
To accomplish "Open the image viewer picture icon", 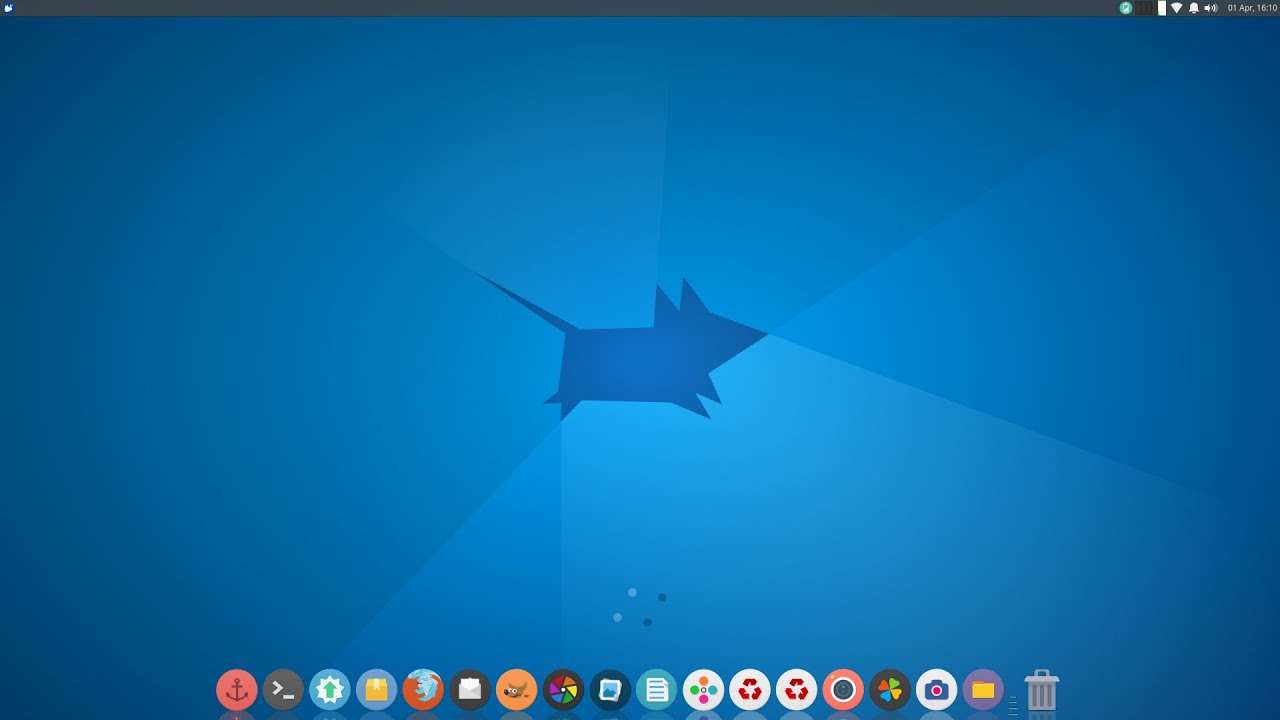I will click(x=610, y=690).
